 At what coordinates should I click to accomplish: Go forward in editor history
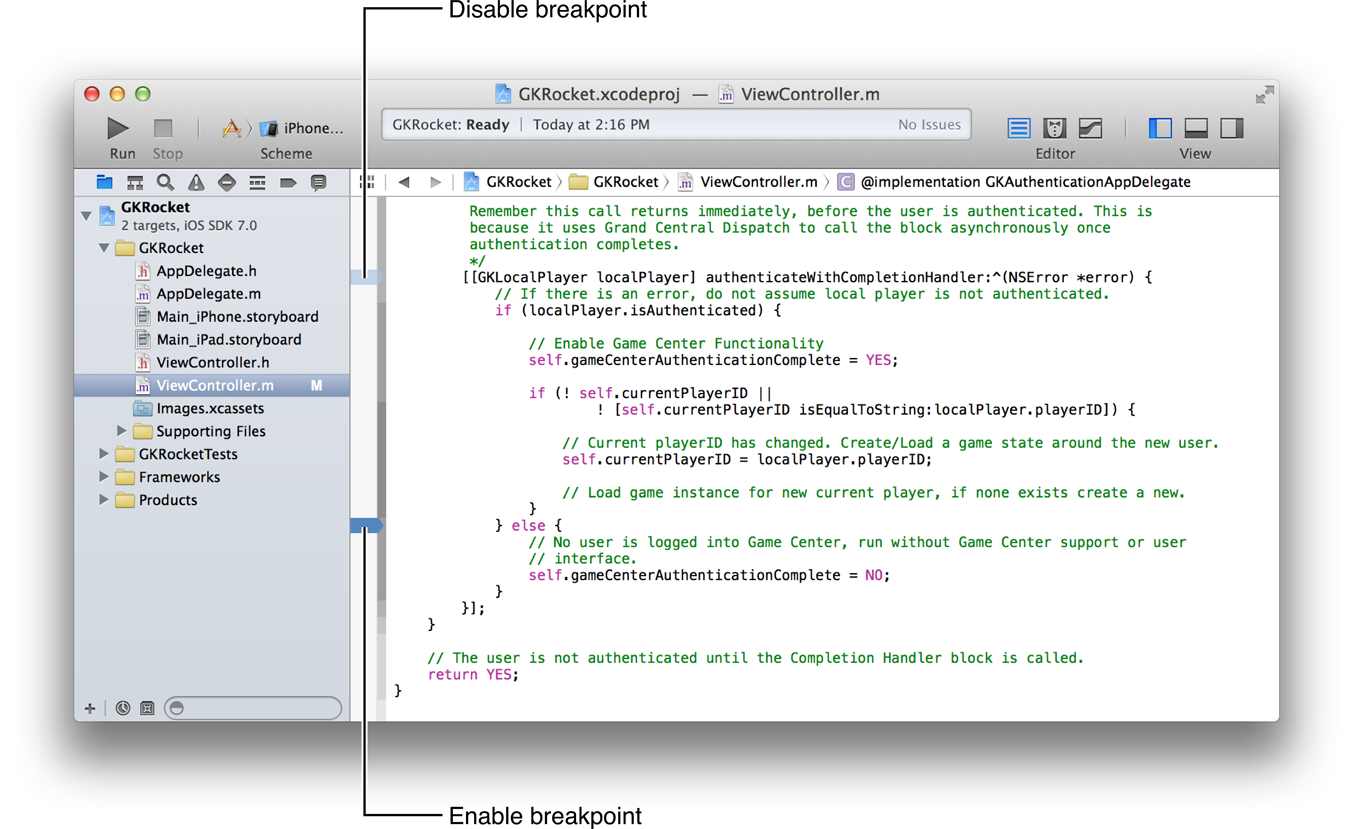point(435,182)
